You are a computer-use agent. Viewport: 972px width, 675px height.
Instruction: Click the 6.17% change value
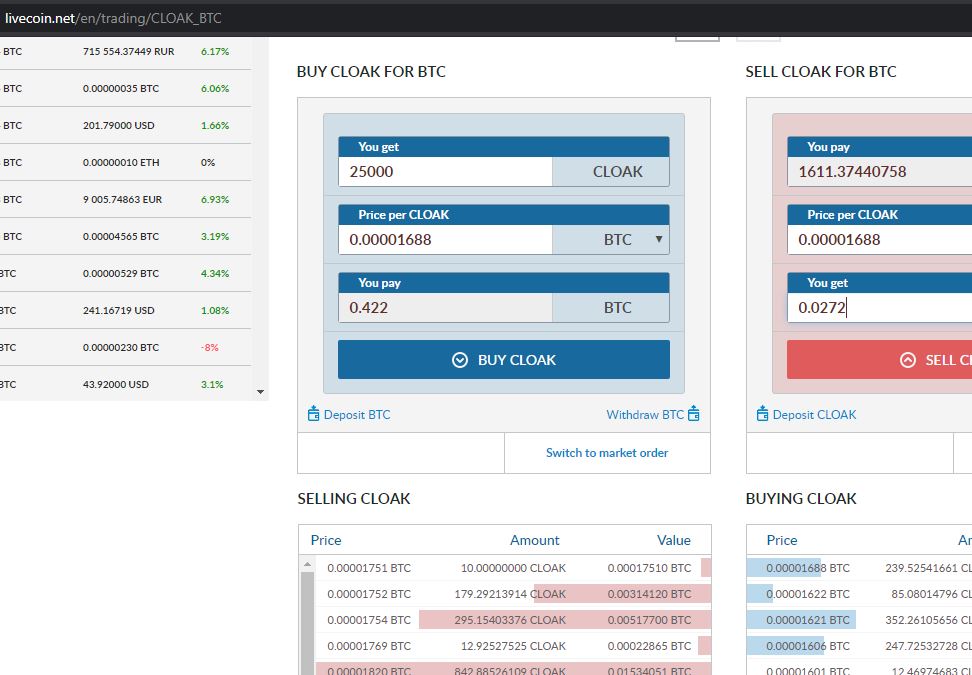pos(214,51)
